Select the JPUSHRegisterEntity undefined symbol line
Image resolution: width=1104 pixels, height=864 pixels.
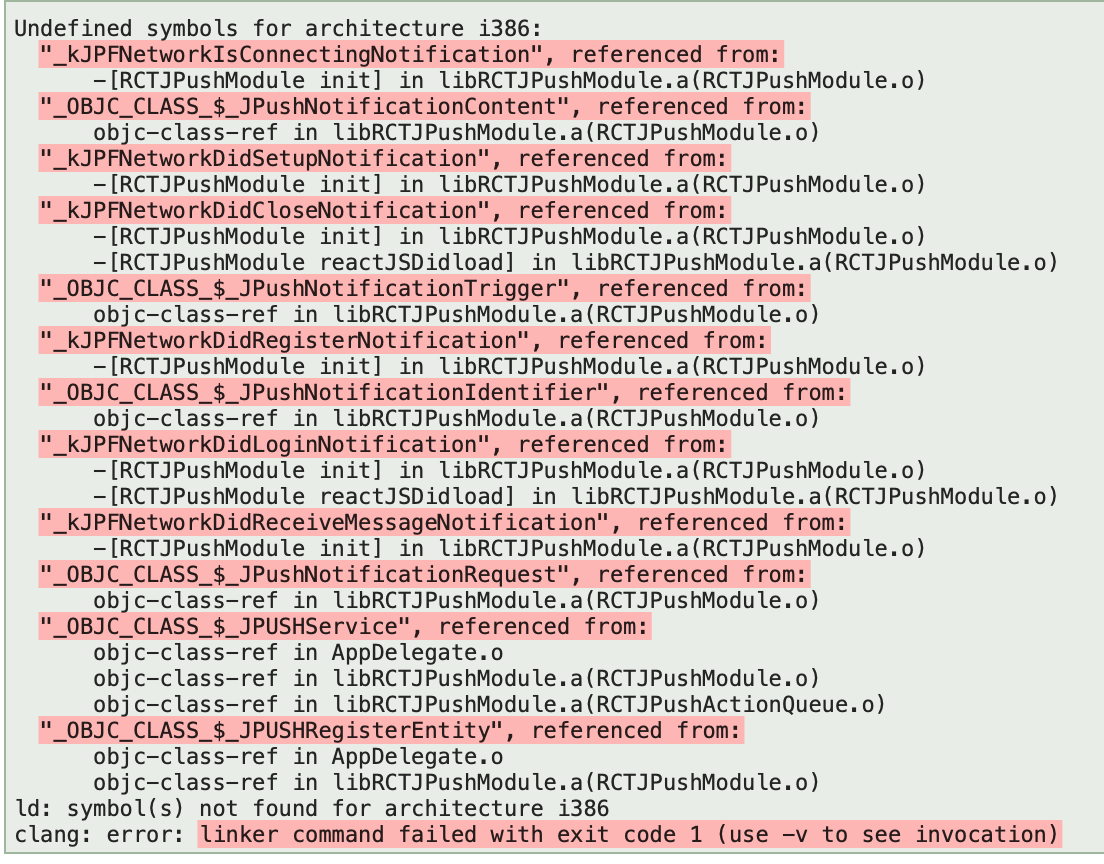(x=391, y=730)
